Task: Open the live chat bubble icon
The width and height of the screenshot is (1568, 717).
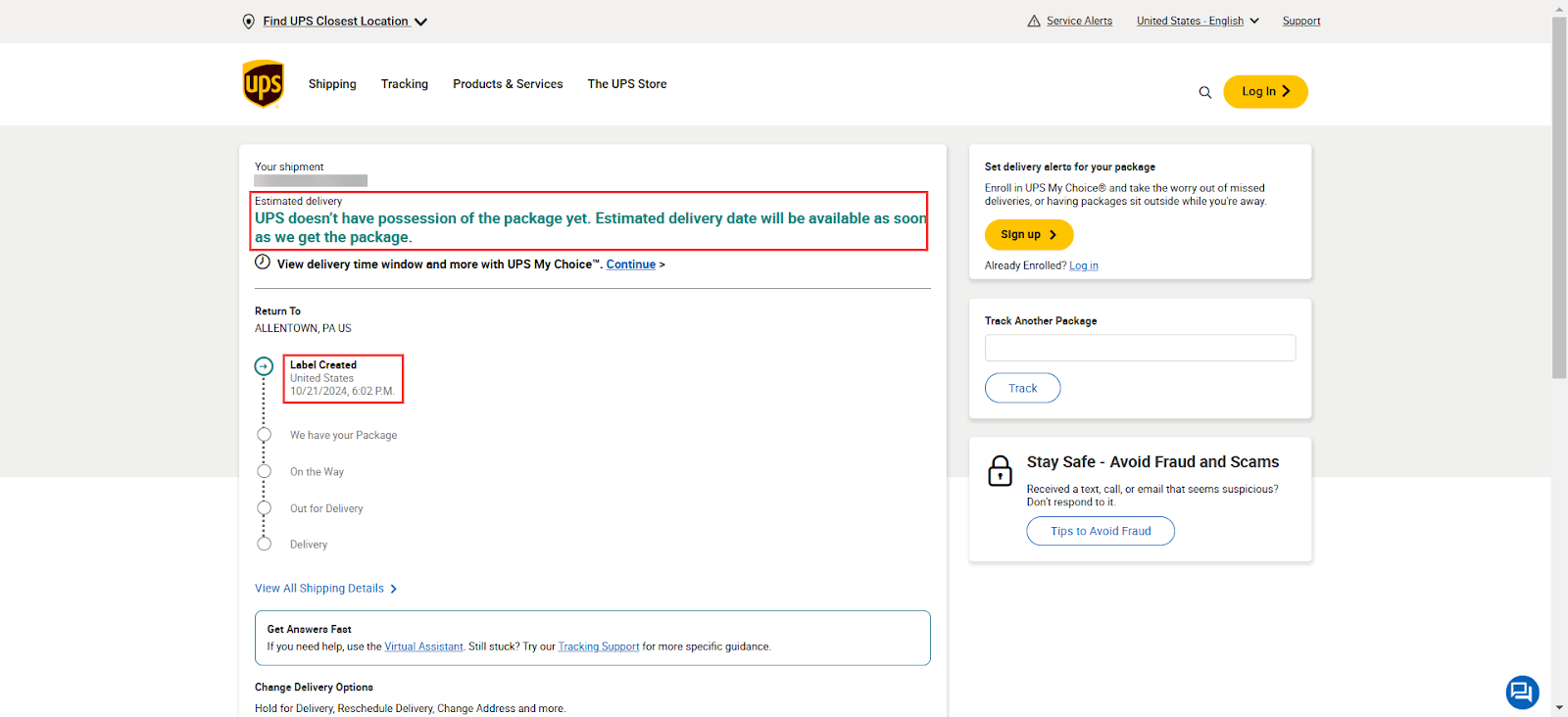Action: tap(1522, 693)
